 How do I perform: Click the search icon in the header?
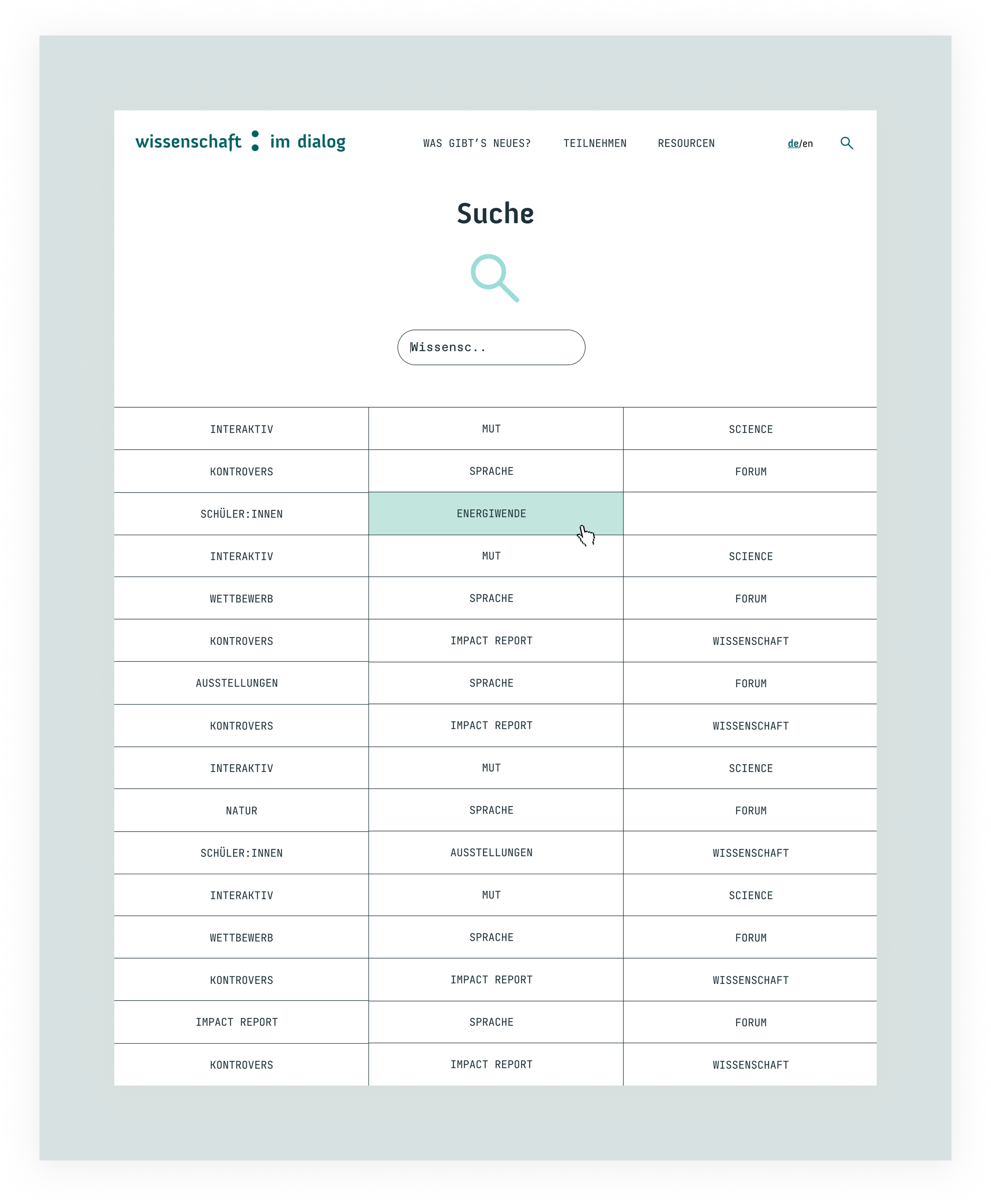(847, 143)
